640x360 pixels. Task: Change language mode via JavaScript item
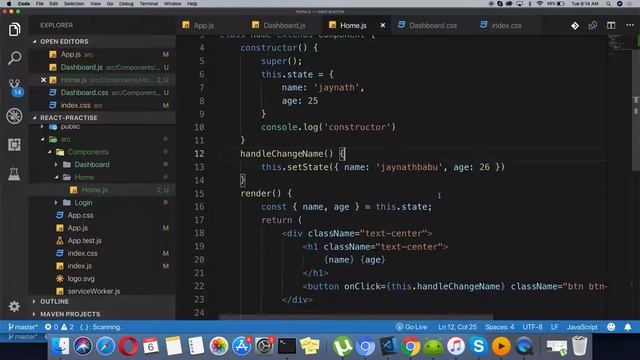coord(582,327)
